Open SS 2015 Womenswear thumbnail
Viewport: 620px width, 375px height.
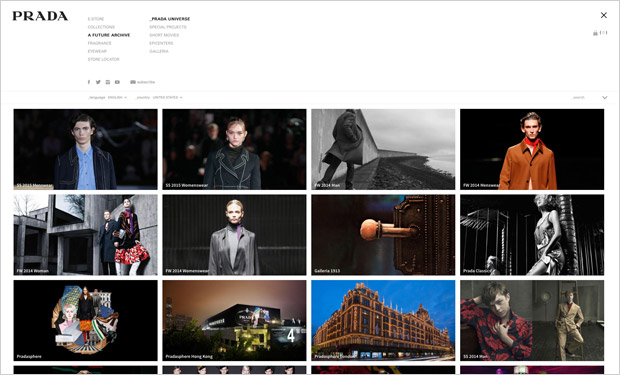(x=234, y=149)
